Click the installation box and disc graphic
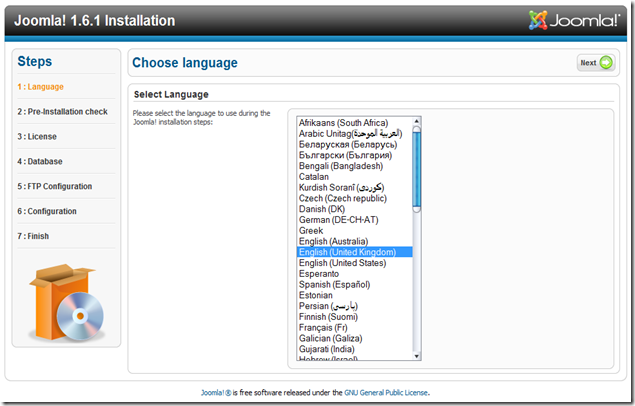 coord(66,302)
